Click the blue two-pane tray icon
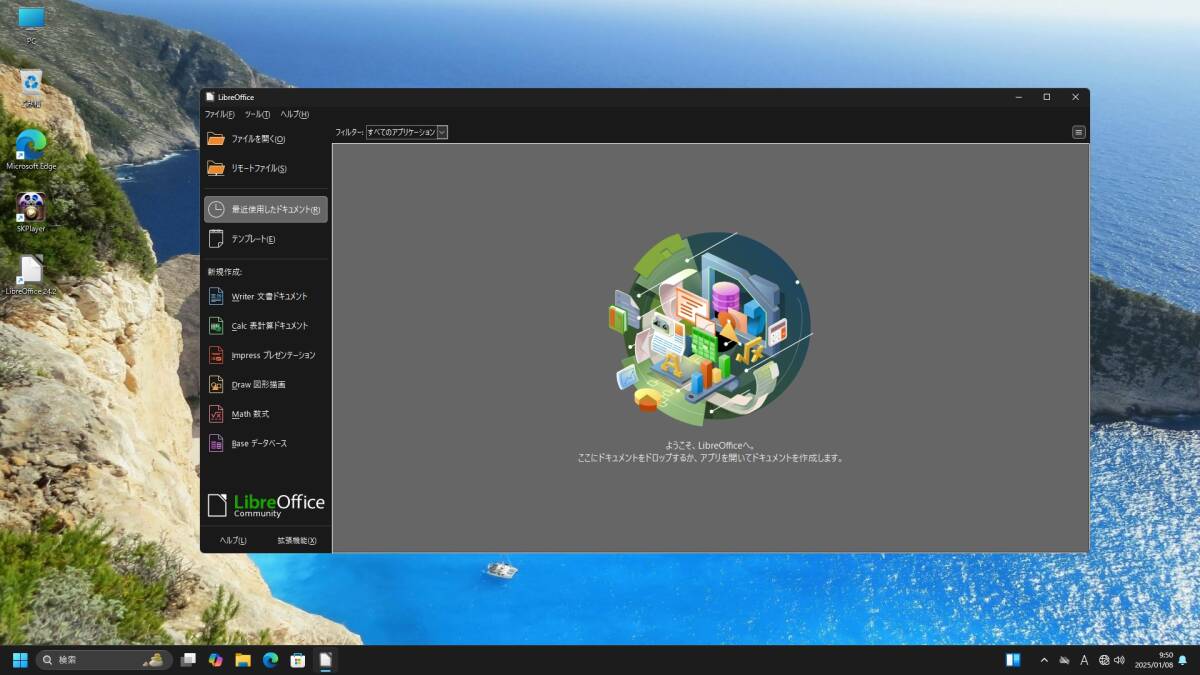This screenshot has width=1200, height=675. click(x=1013, y=660)
